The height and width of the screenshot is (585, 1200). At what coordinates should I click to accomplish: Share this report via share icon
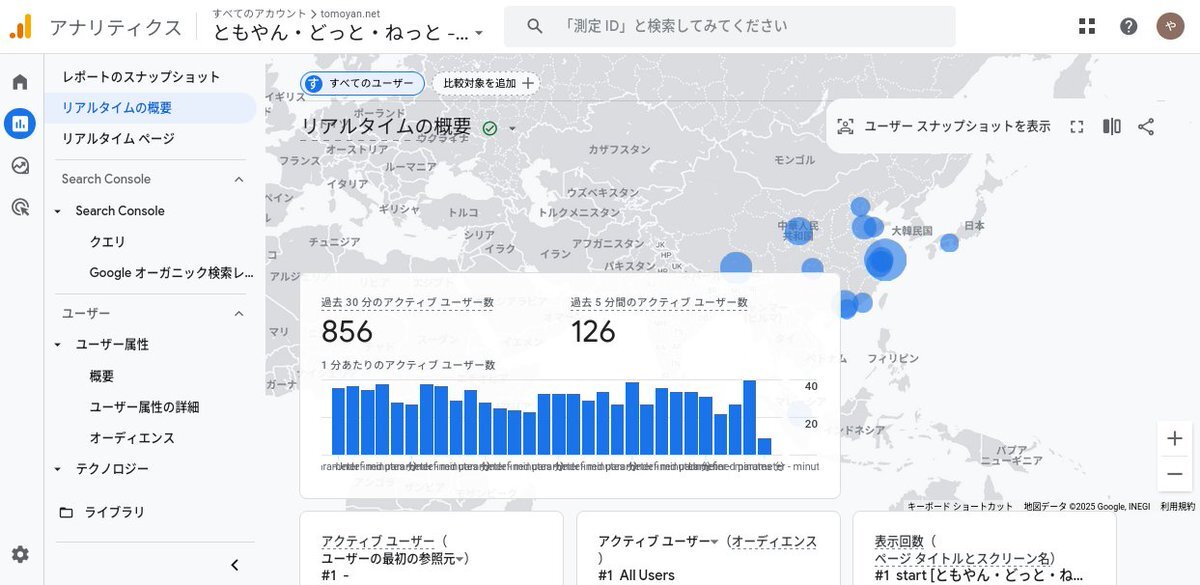[x=1146, y=126]
